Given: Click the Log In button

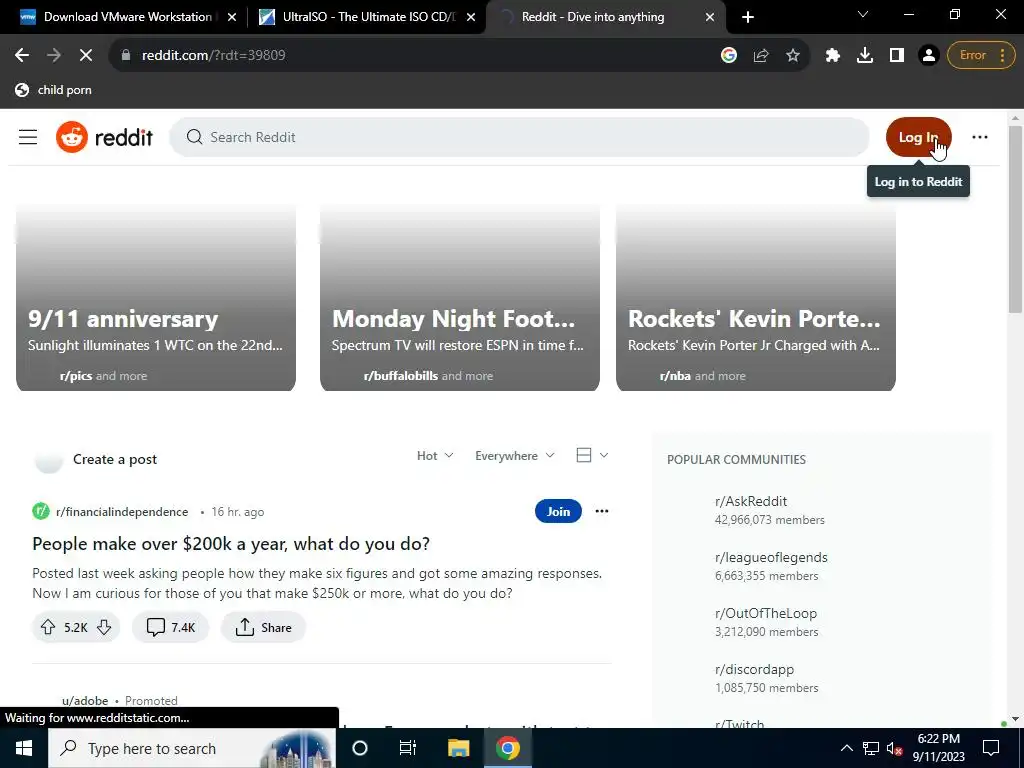Looking at the screenshot, I should (918, 137).
